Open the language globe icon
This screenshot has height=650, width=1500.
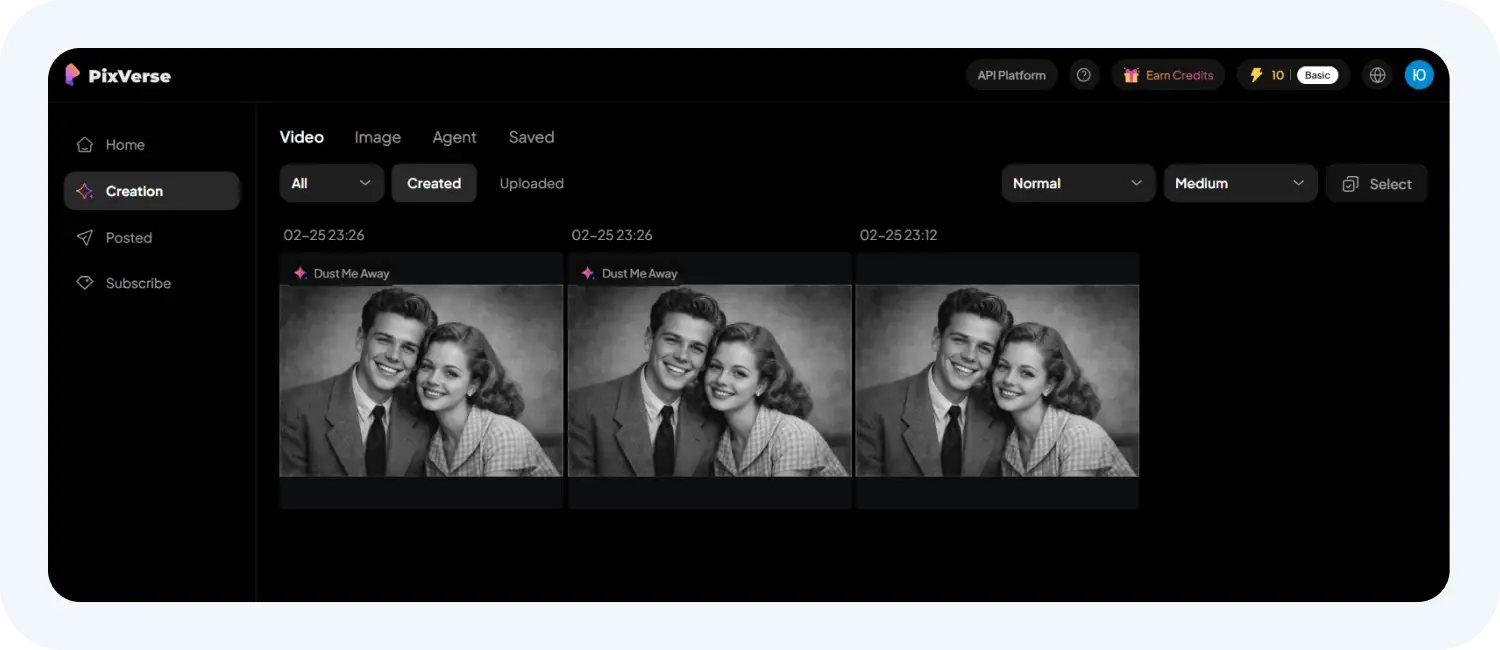(1378, 75)
